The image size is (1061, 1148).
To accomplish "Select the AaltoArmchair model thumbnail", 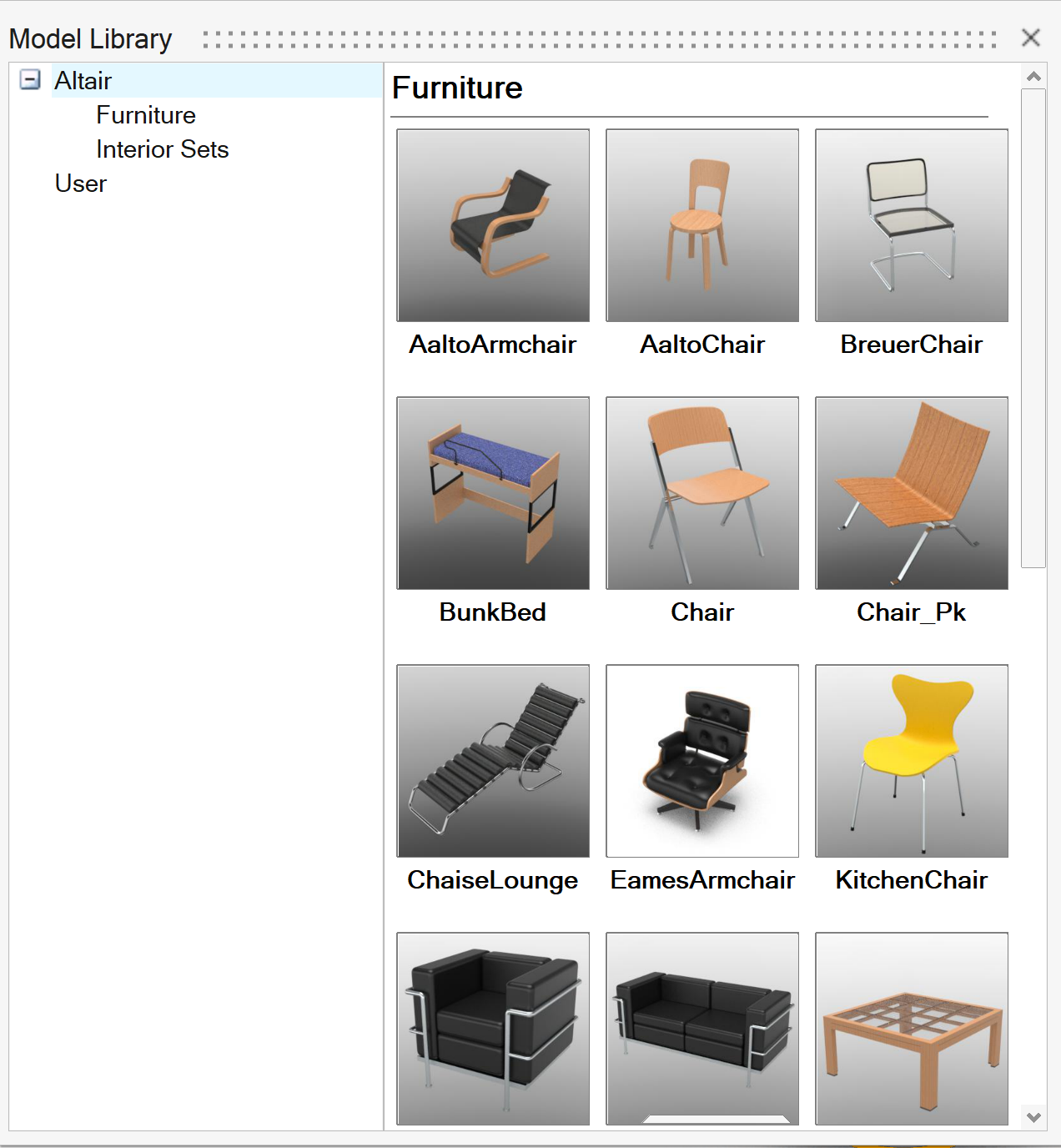I will coord(493,225).
